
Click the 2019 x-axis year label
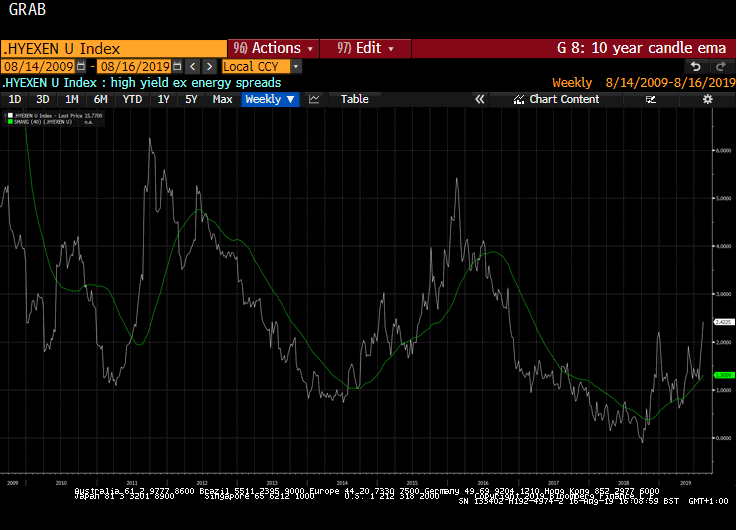[685, 483]
